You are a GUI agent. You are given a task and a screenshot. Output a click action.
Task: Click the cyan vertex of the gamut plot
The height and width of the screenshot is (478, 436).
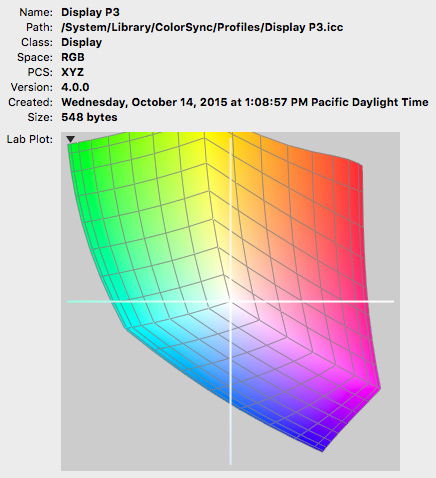pyautogui.click(x=128, y=324)
